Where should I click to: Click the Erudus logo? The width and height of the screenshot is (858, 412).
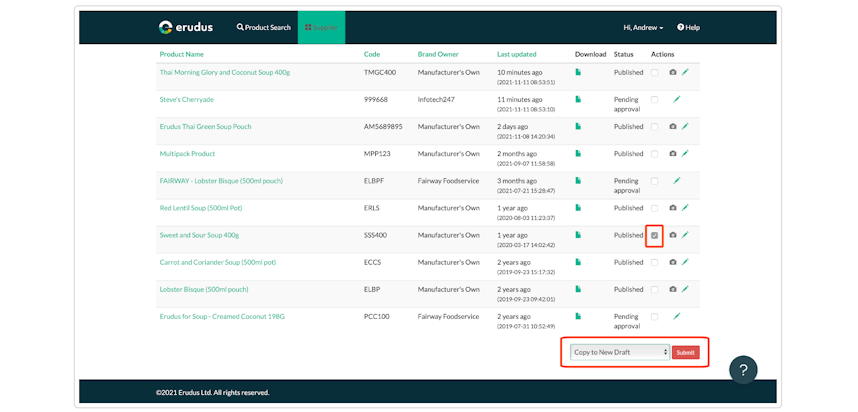click(185, 27)
